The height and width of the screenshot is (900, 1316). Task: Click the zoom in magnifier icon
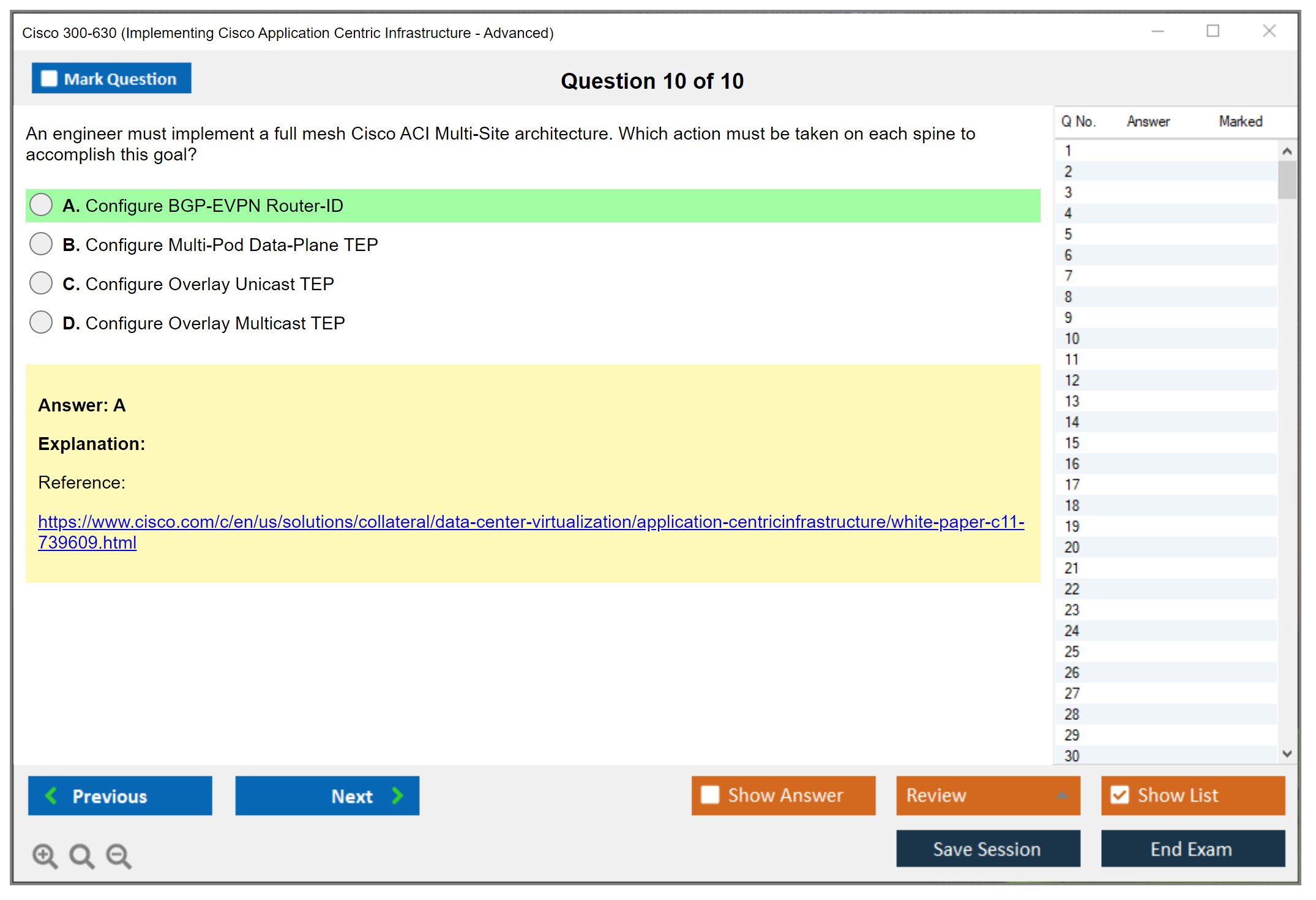coord(45,855)
